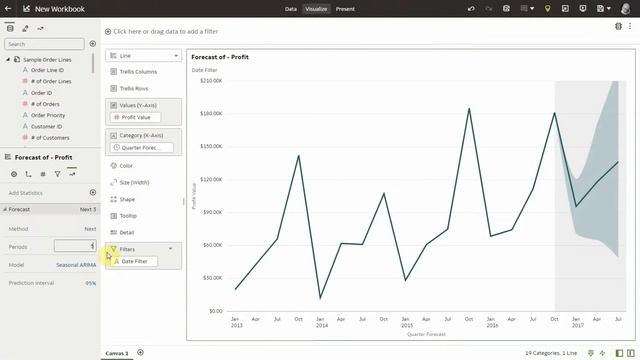Collapse the Sample Order Lines dataset

point(8,59)
